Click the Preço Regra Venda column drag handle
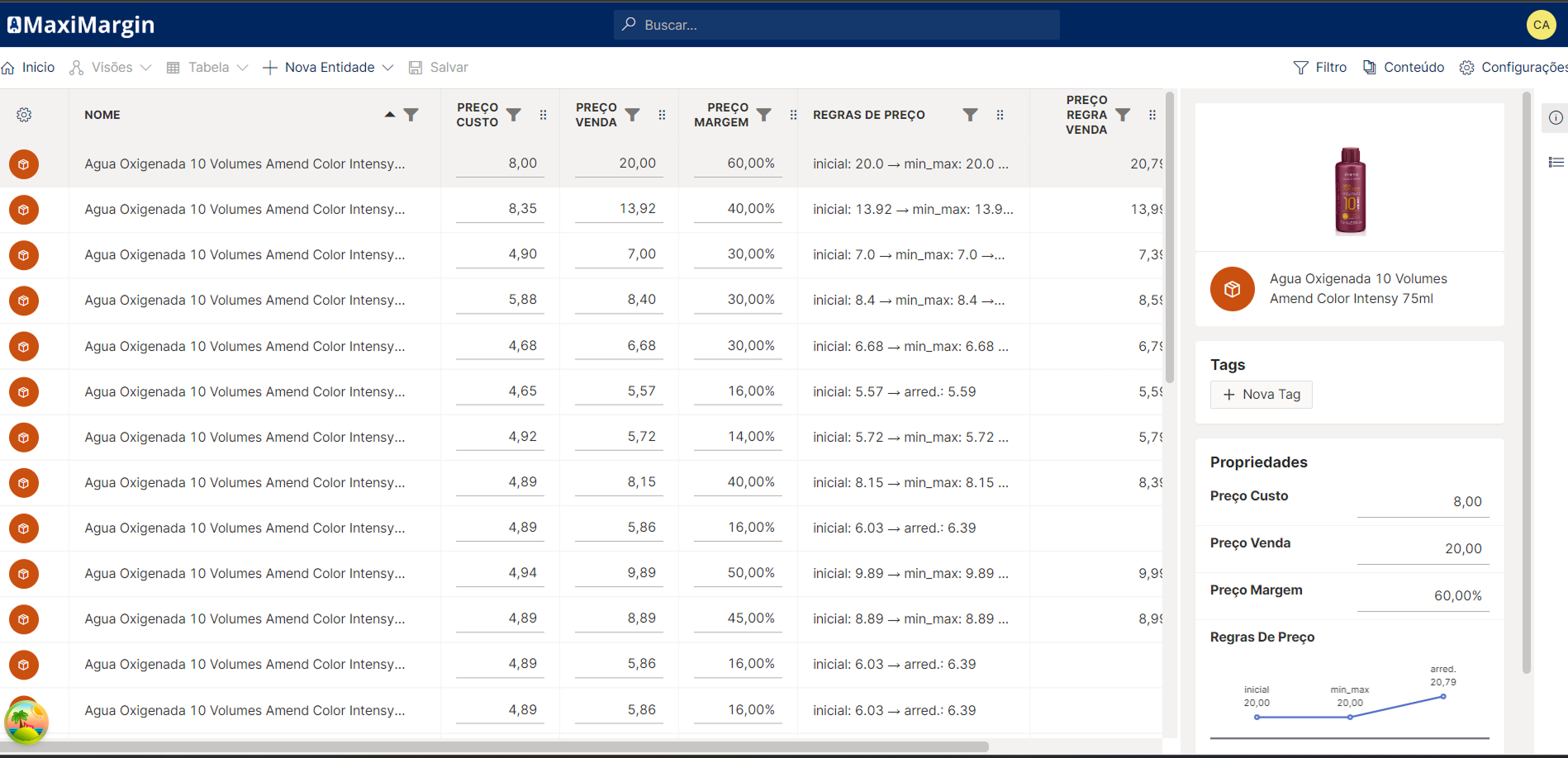This screenshot has height=758, width=1568. pos(1152,115)
